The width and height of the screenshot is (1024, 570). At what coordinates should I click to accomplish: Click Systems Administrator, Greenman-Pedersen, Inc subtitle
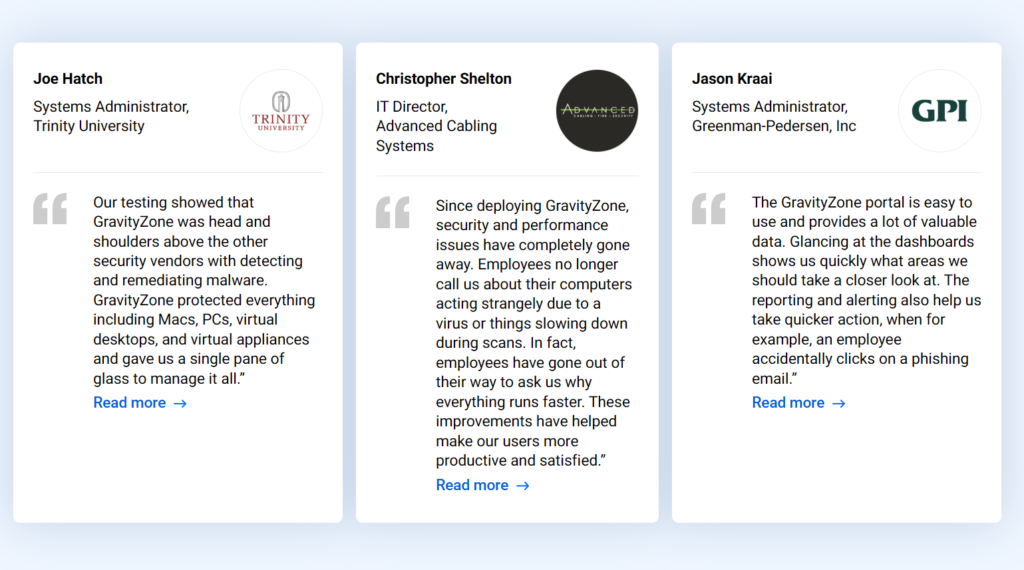774,116
